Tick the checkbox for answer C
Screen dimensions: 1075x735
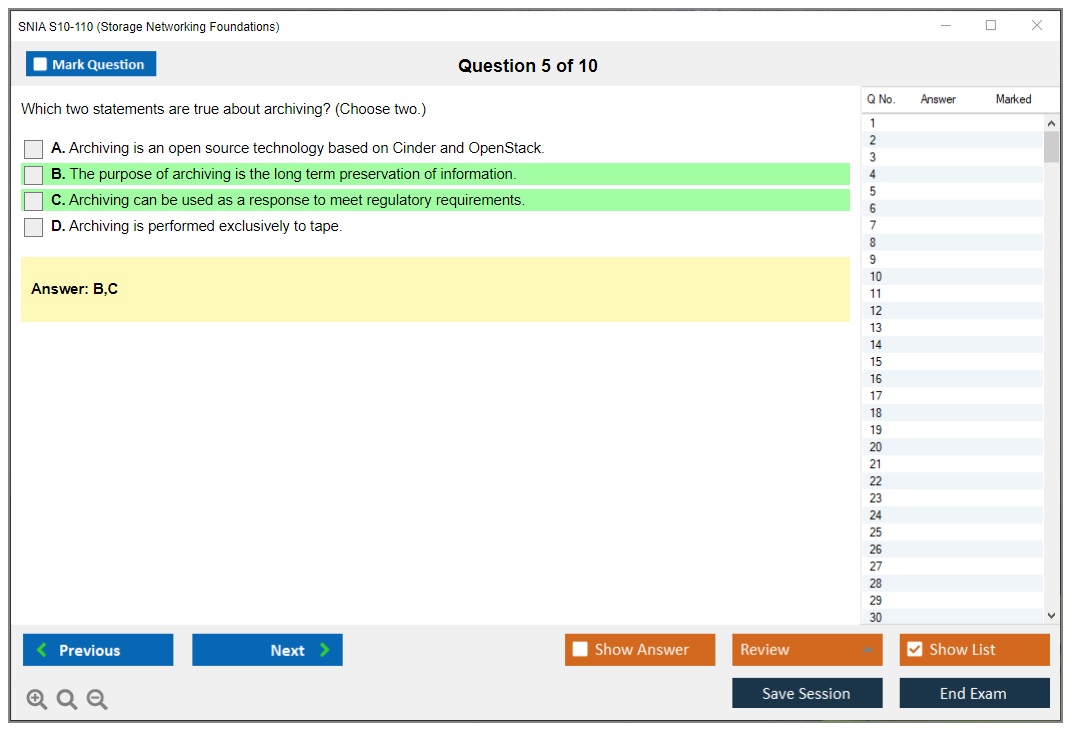point(34,201)
